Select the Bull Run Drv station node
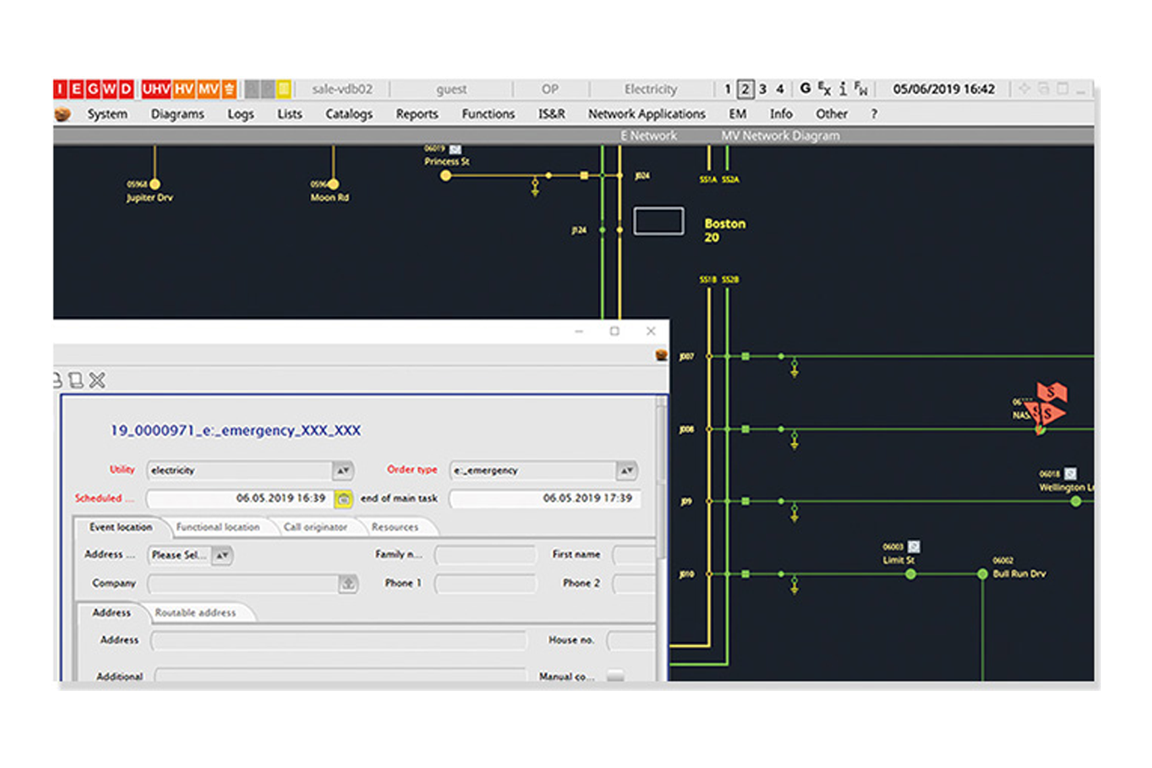1152x768 pixels. click(x=982, y=574)
